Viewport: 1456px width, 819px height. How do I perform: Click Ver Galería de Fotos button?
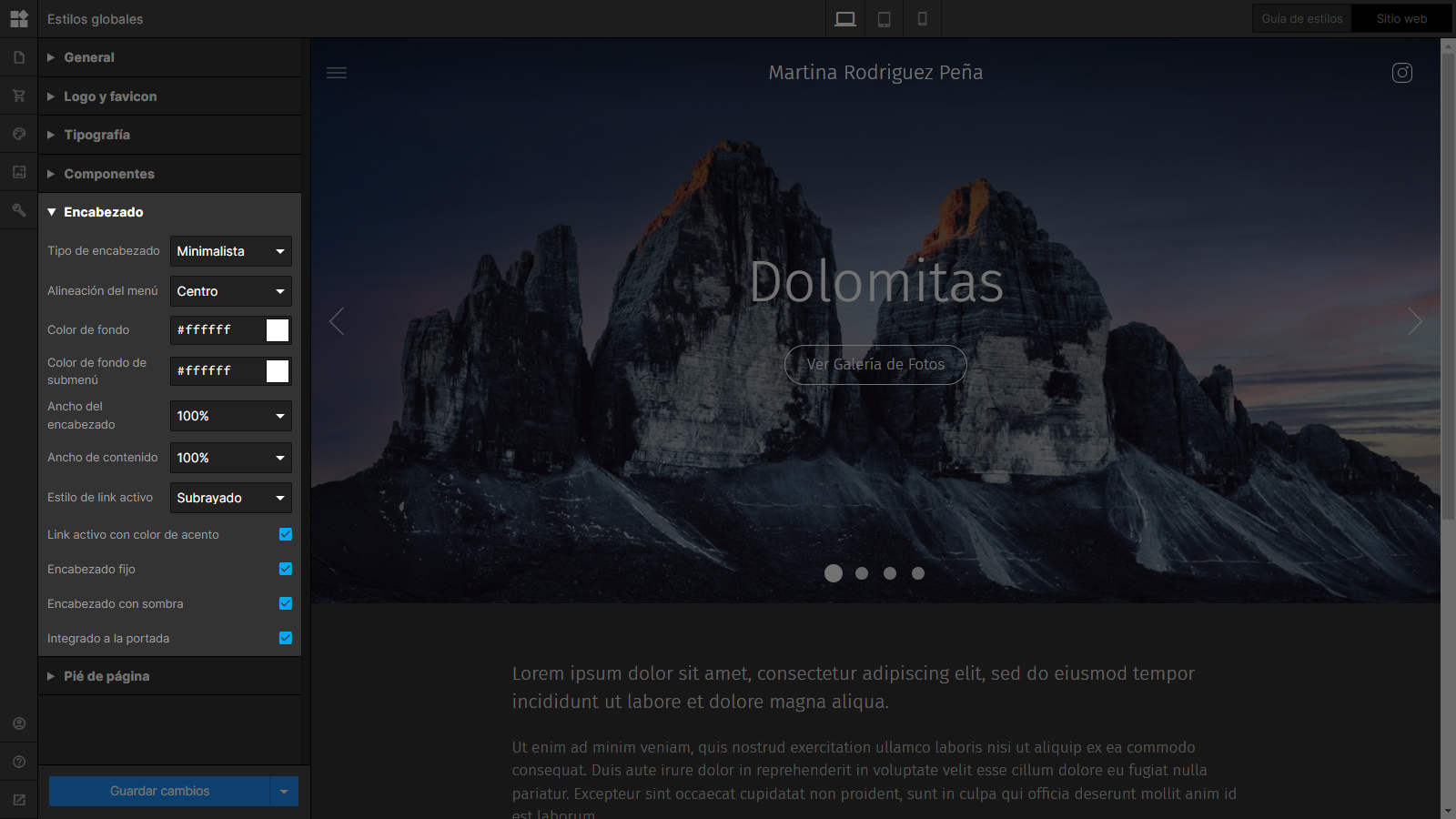pos(875,365)
